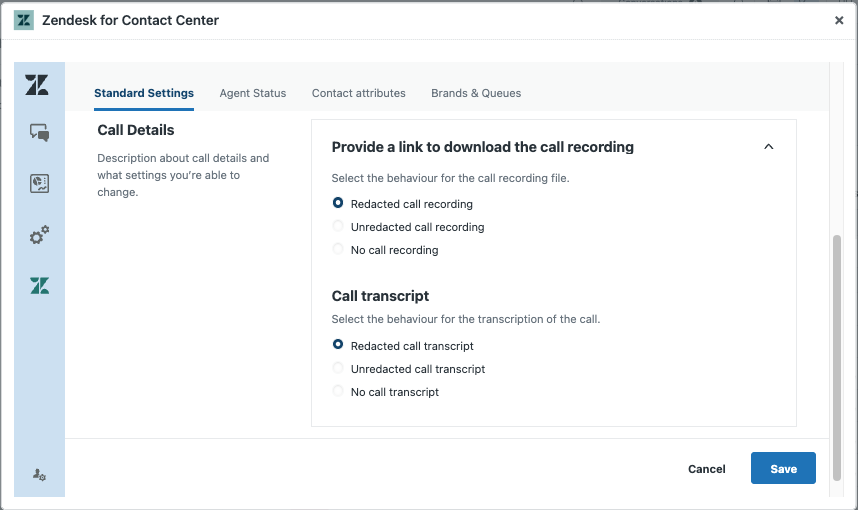Viewport: 858px width, 510px height.
Task: Select Unredacted call recording option
Action: (338, 227)
